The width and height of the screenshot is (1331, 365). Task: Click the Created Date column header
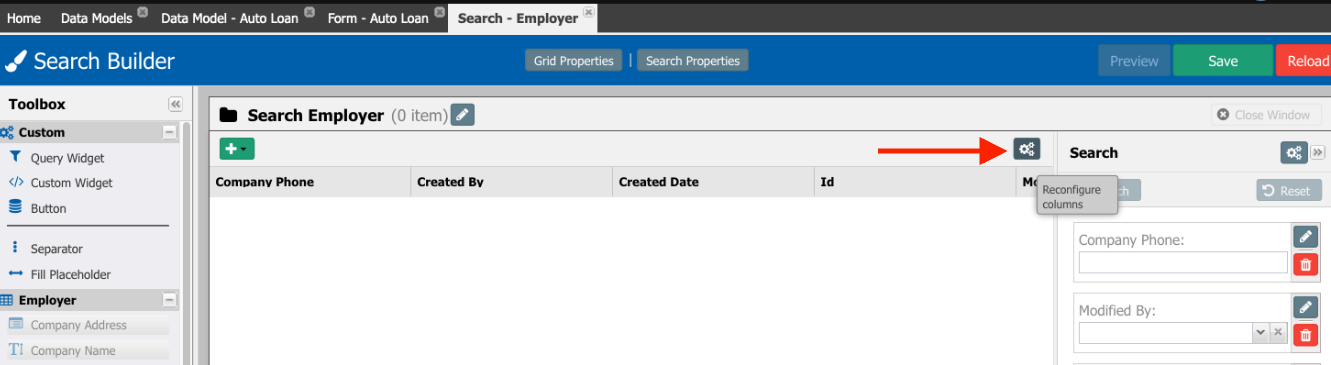pyautogui.click(x=714, y=182)
